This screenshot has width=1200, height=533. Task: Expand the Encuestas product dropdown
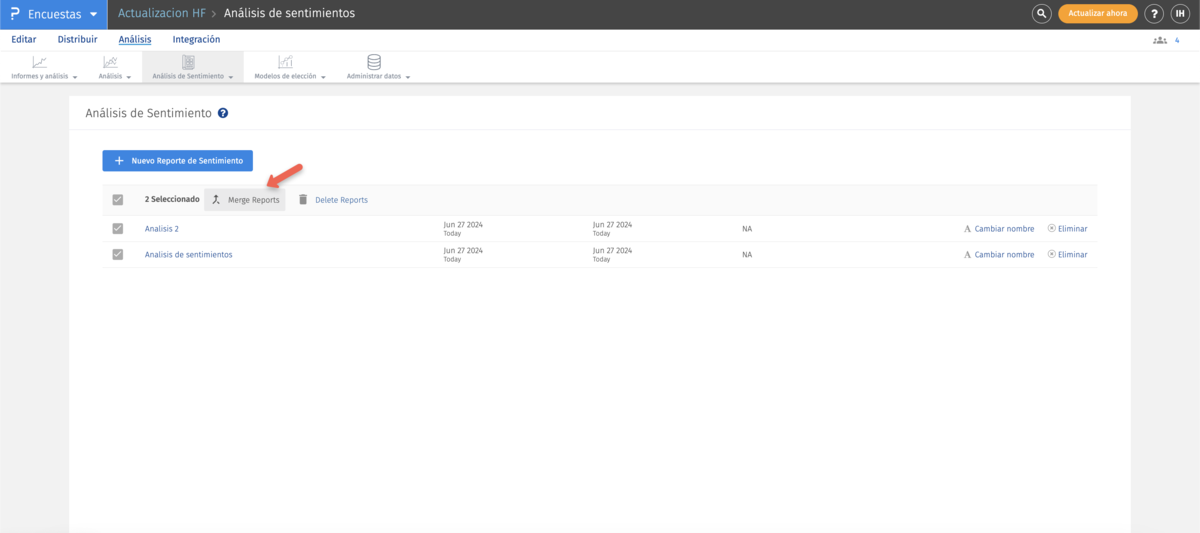tap(93, 14)
